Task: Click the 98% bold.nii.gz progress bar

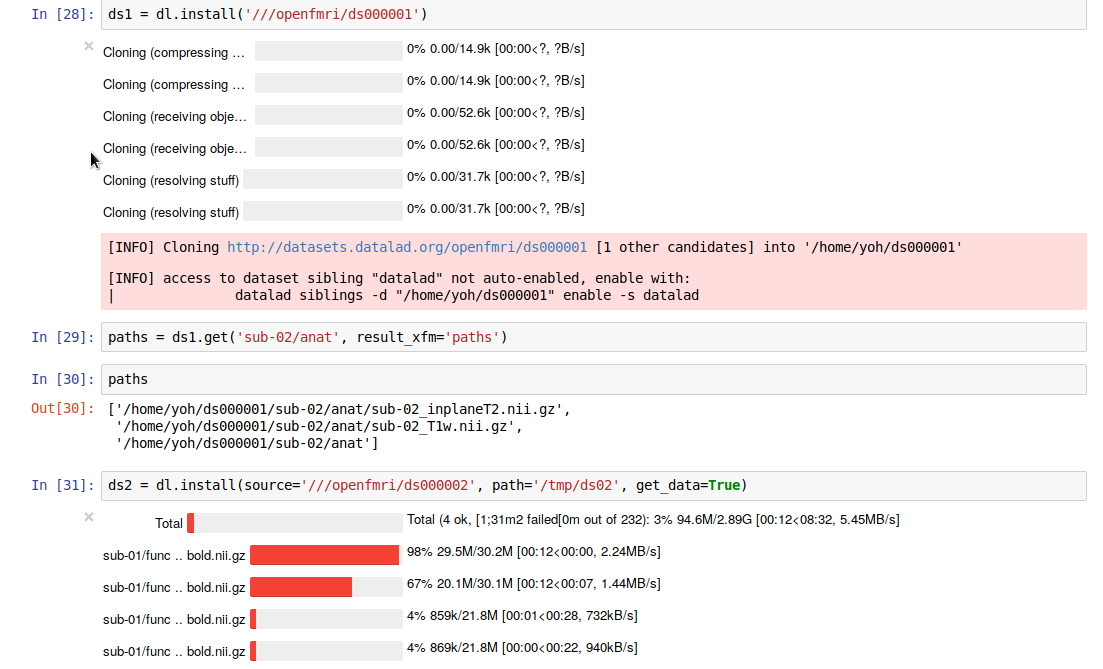Action: point(324,553)
